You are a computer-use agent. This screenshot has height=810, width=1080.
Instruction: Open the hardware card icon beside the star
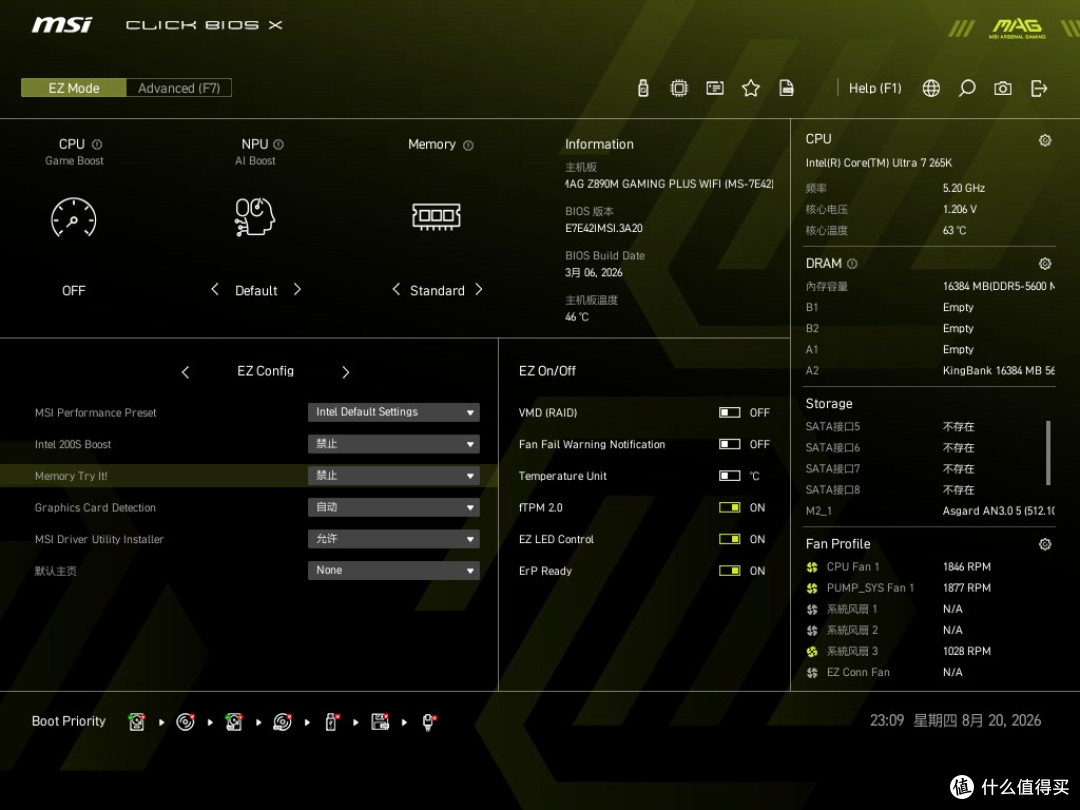[715, 88]
